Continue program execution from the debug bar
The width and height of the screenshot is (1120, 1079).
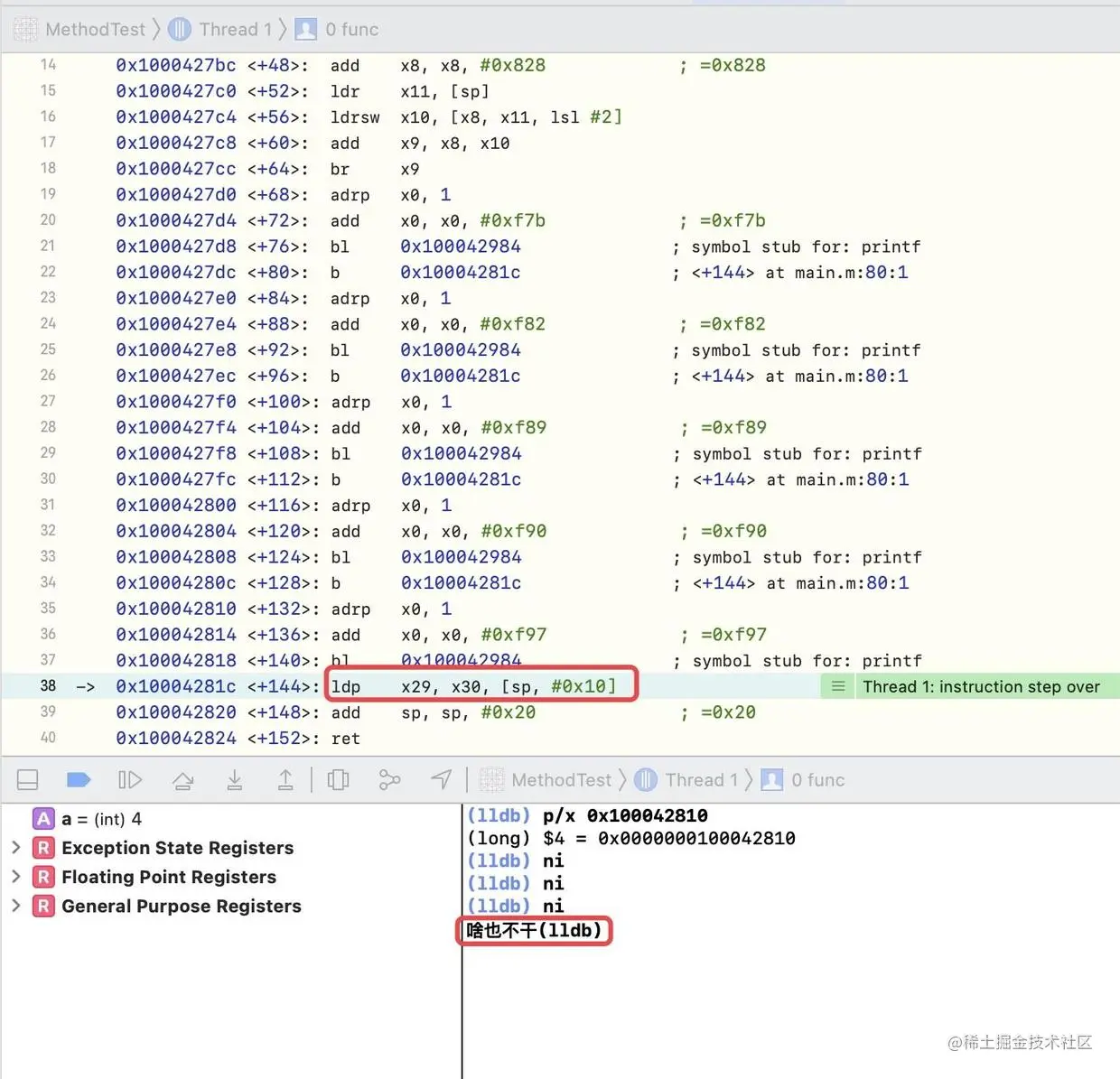130,780
